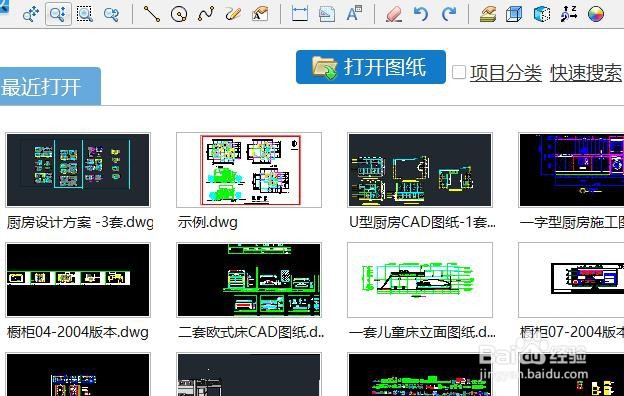Open the 橱柜04-2004版本.dwg thumbnail
624x396 pixels.
pos(78,280)
